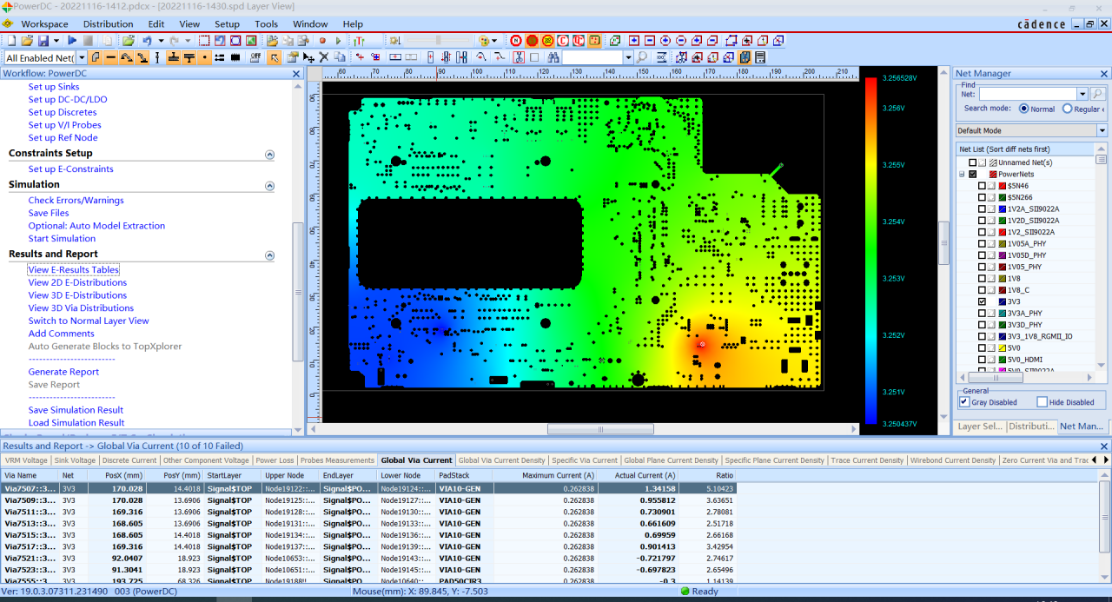Viewport: 1112px width, 602px height.
Task: Click Check Errors/Warnings link
Action: [76, 200]
